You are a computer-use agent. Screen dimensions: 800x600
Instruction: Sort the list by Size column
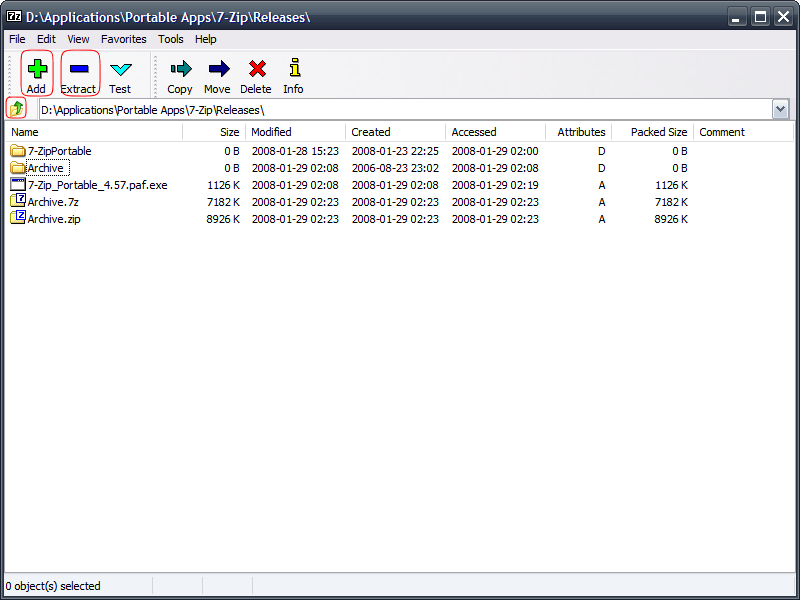[x=214, y=132]
